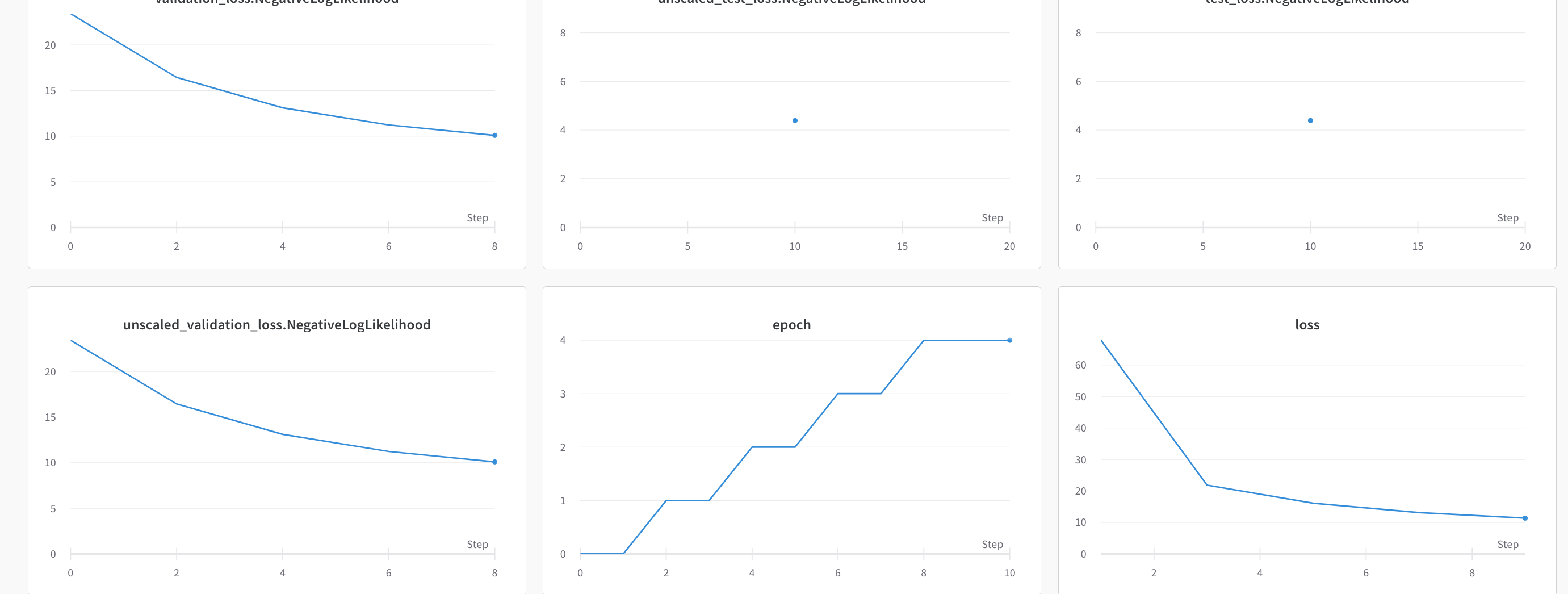Select the lone data point in test_loss chart
The width and height of the screenshot is (1568, 594).
point(1310,120)
